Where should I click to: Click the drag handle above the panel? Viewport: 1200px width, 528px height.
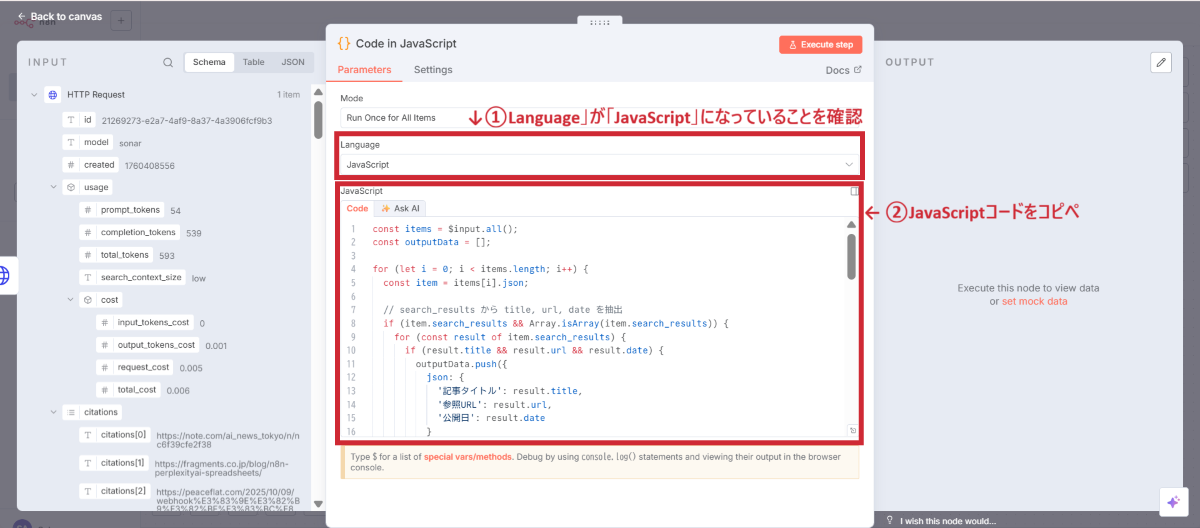(600, 21)
